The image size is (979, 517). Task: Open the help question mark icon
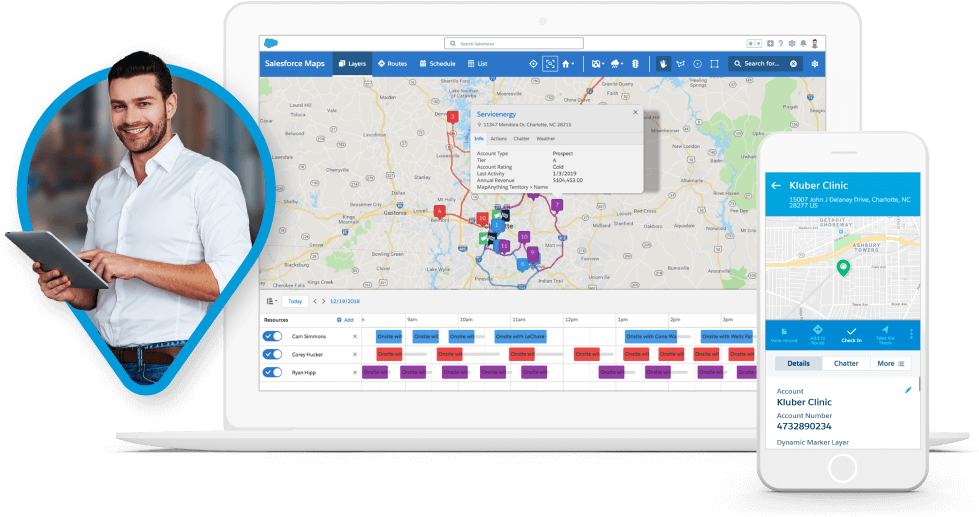tap(780, 44)
